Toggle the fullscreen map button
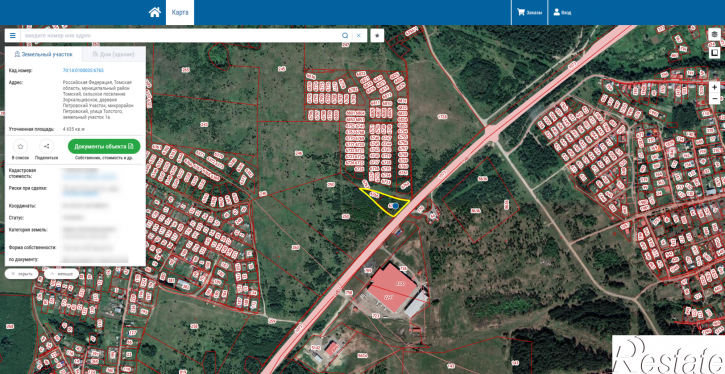The width and height of the screenshot is (725, 374). click(x=715, y=52)
